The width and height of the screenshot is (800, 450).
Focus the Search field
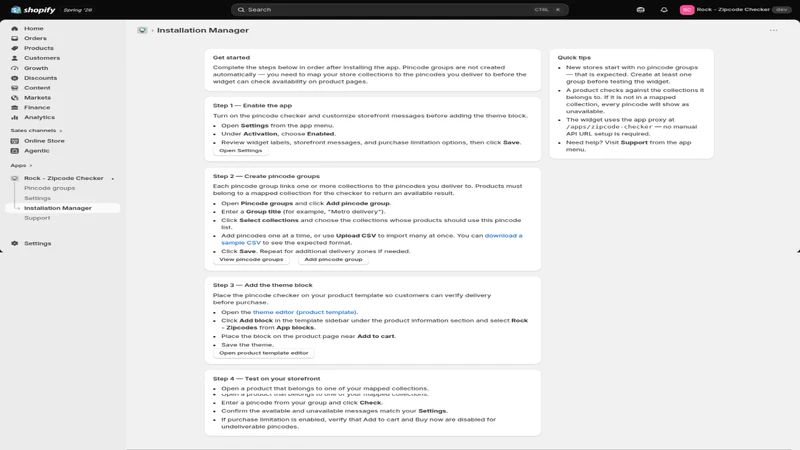(x=399, y=10)
